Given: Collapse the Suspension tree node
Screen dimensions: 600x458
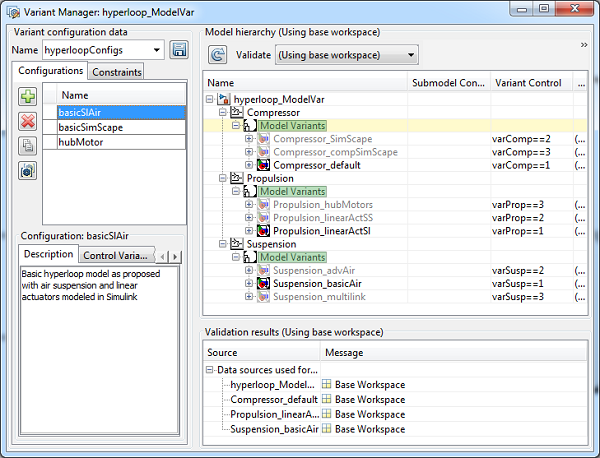Looking at the screenshot, I should (222, 243).
